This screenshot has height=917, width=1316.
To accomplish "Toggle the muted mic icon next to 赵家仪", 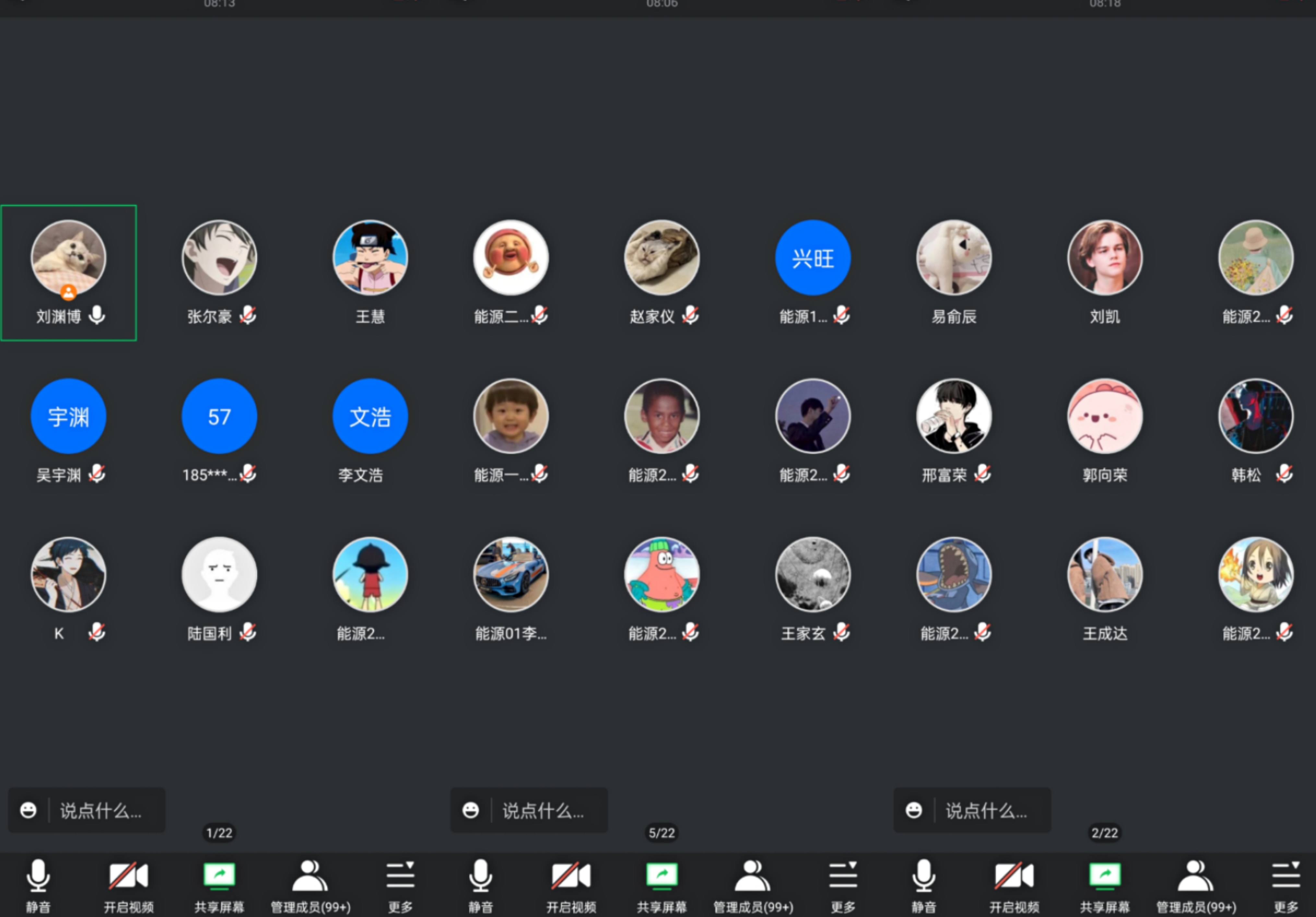I will (x=691, y=315).
